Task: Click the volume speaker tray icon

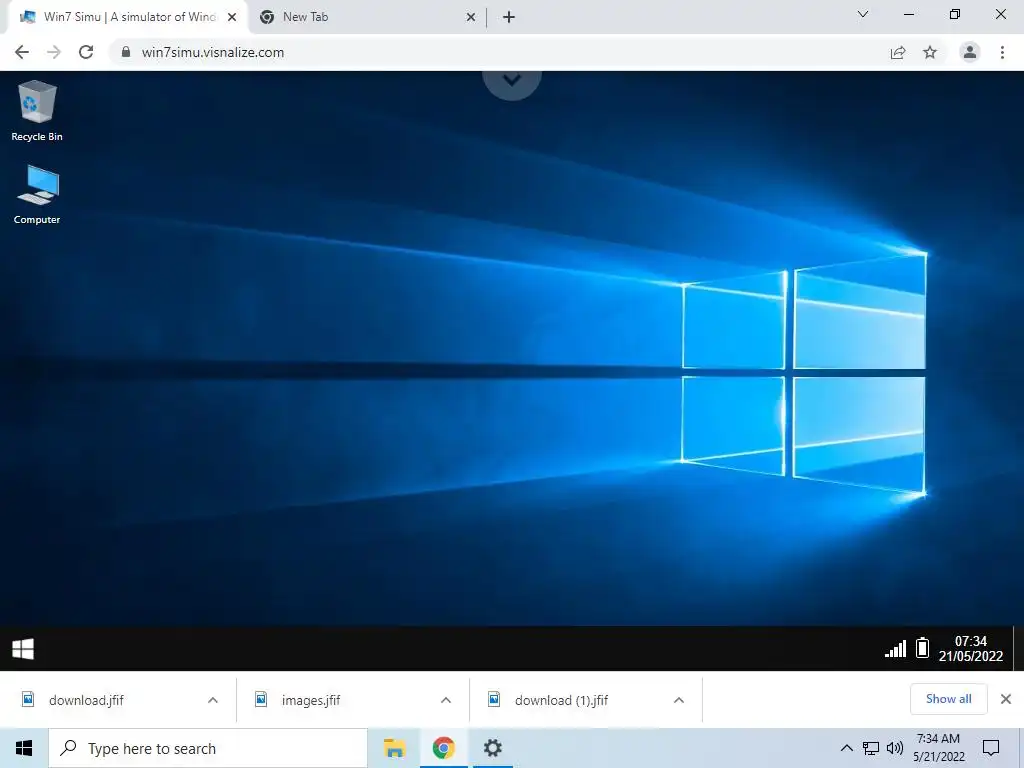Action: click(x=895, y=748)
